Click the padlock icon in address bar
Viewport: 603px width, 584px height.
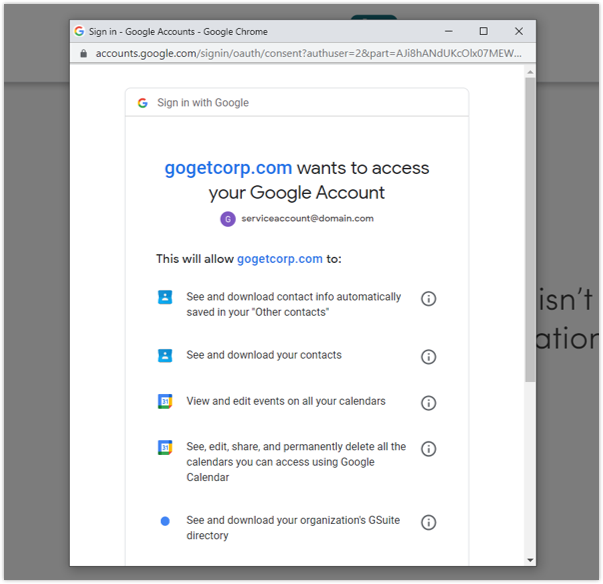[82, 53]
